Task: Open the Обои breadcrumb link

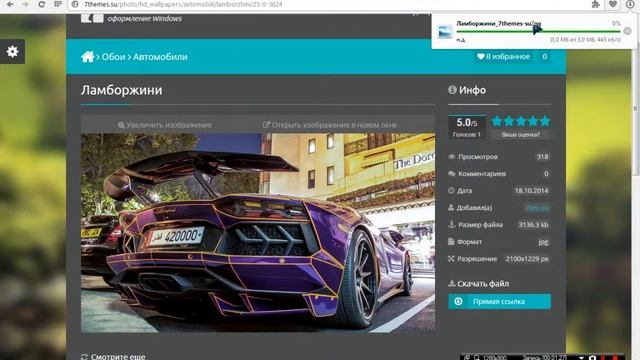Action: tap(113, 57)
